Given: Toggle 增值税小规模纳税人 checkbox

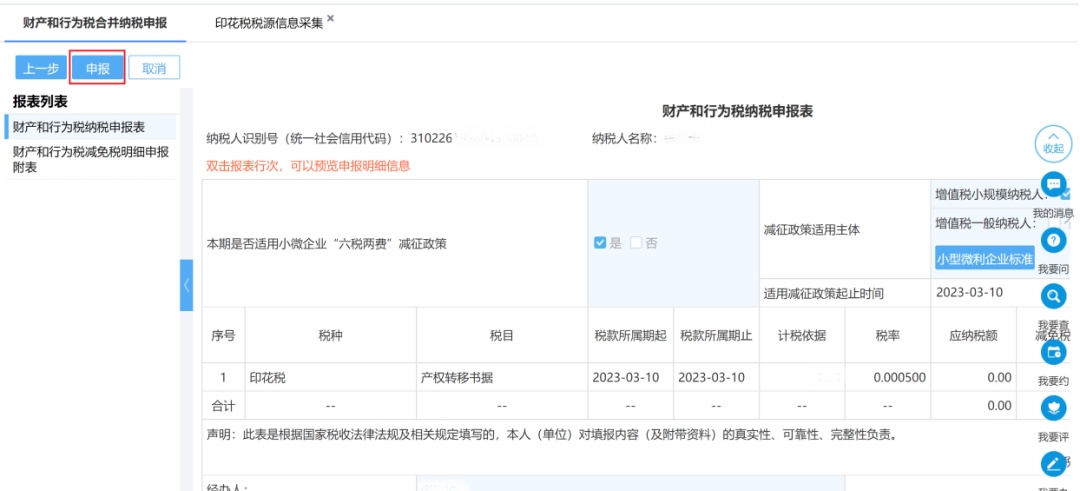Looking at the screenshot, I should click(1065, 194).
